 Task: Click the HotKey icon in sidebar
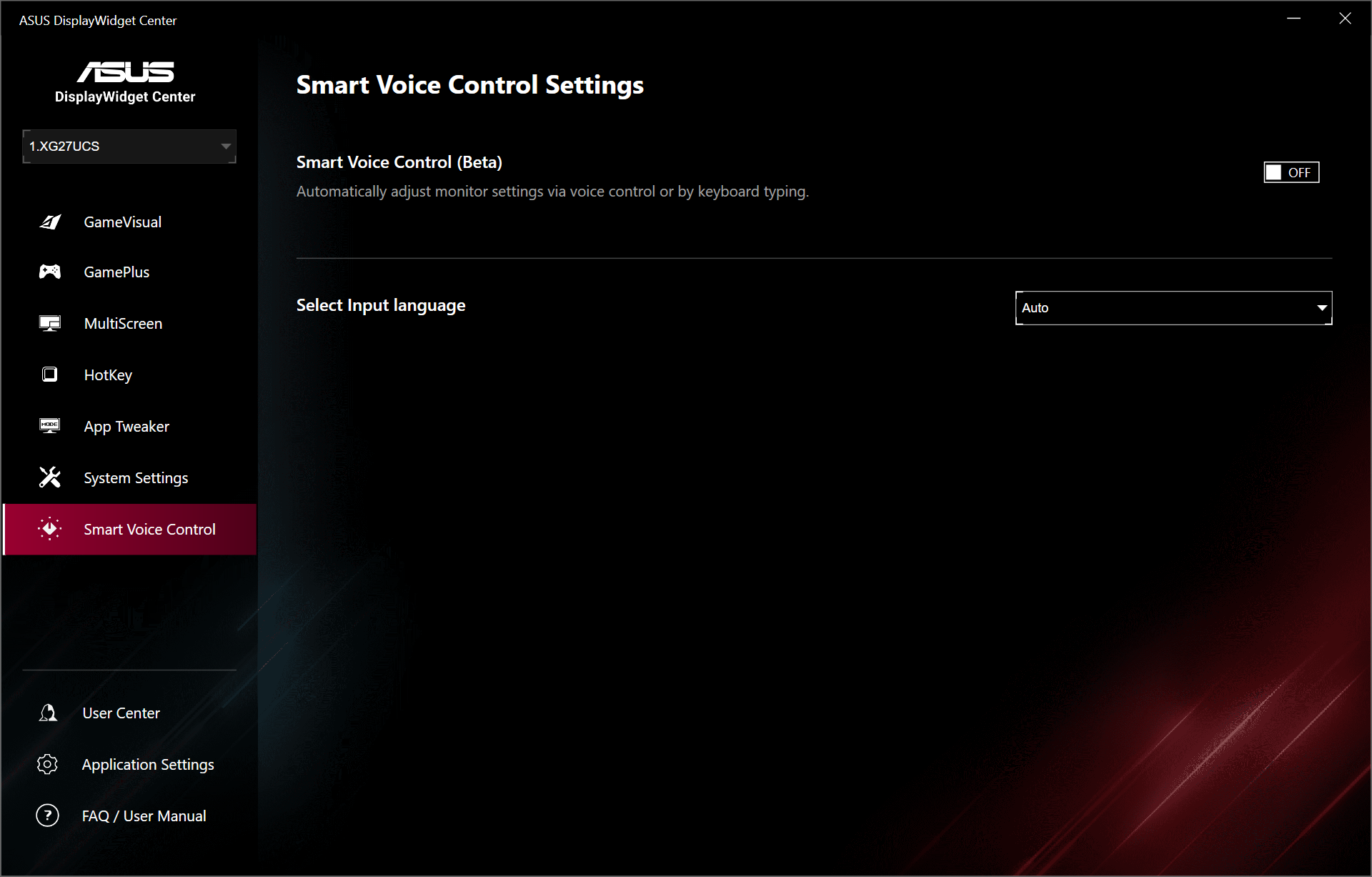[x=50, y=375]
